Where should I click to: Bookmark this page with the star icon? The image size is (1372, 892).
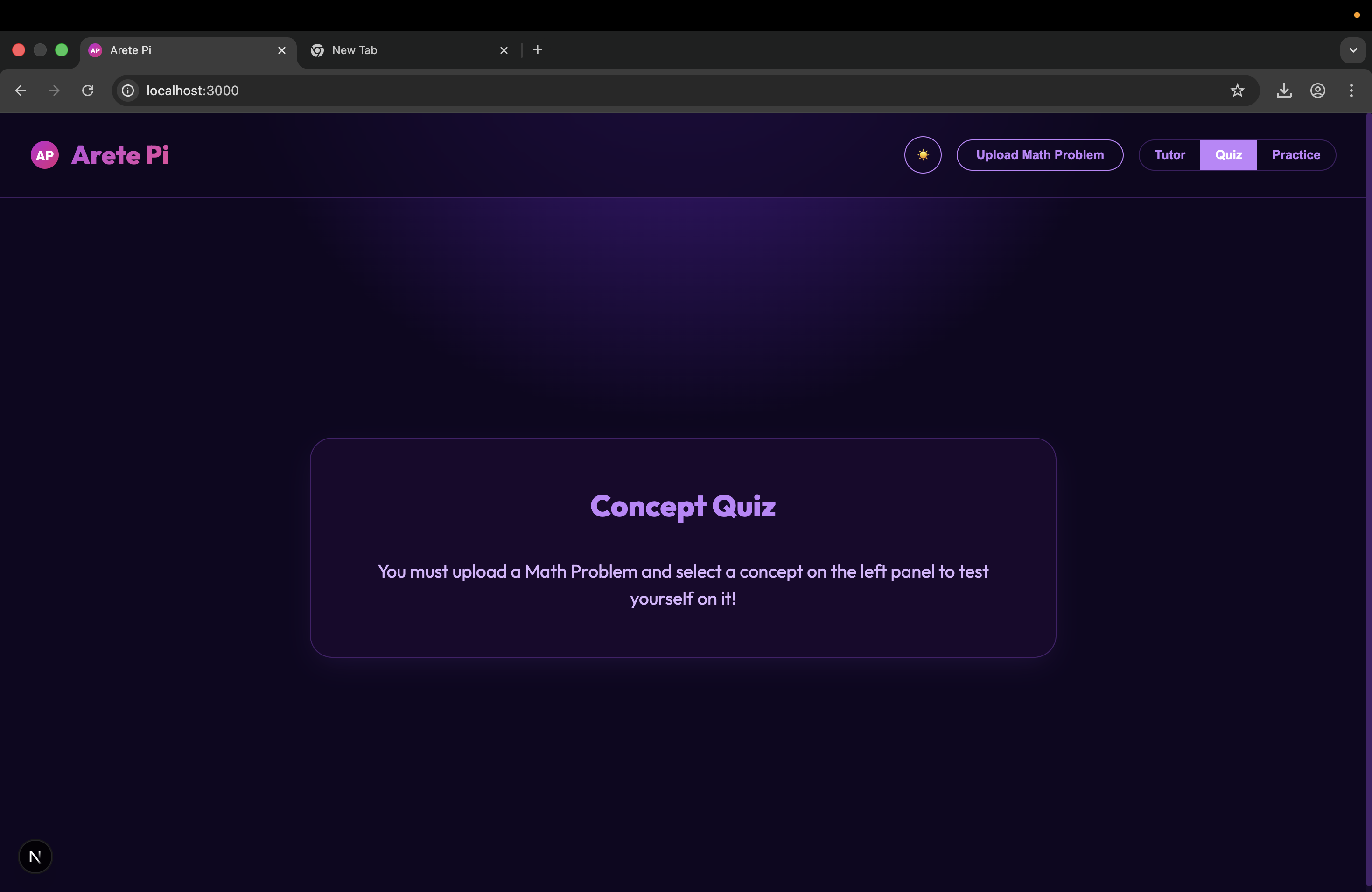1237,91
